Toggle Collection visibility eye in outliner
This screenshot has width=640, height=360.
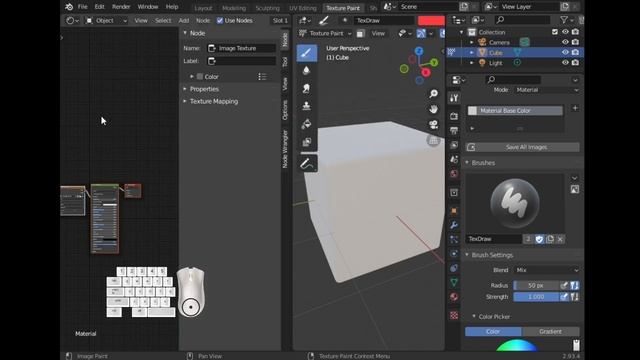pyautogui.click(x=565, y=32)
